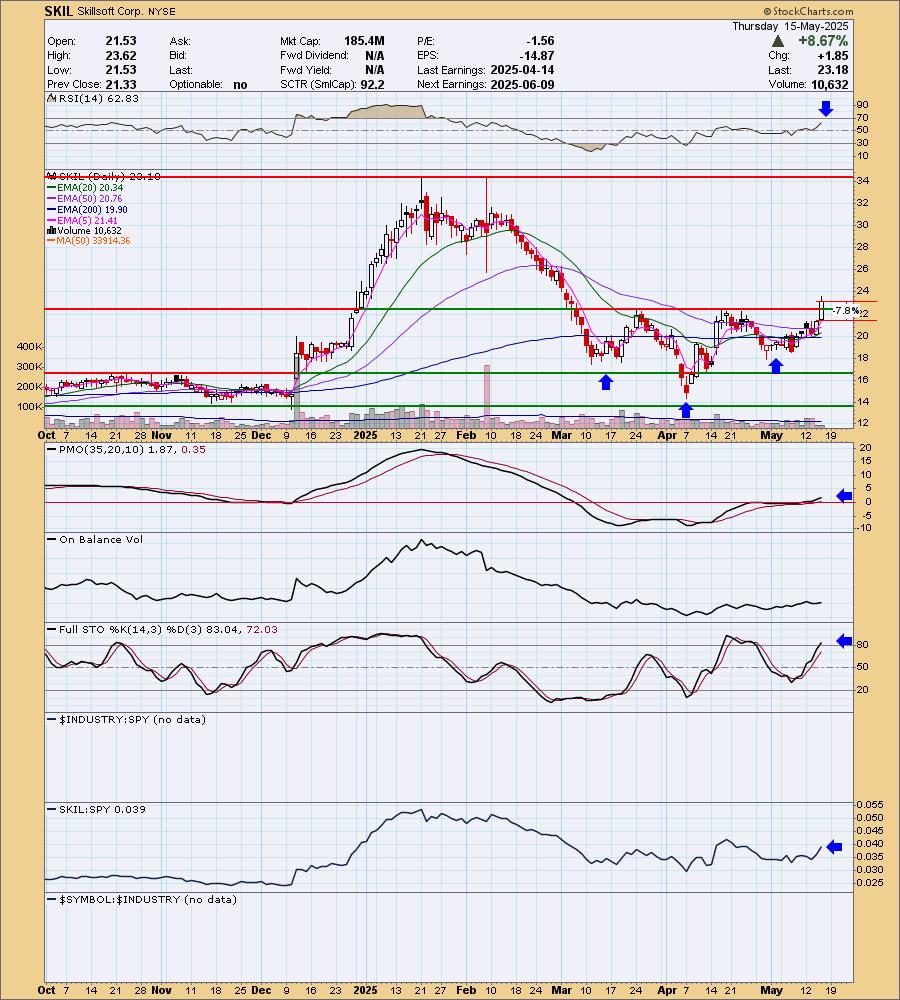This screenshot has height=1000, width=900.
Task: Select the Last Earnings date 2025-04-14
Action: 522,70
